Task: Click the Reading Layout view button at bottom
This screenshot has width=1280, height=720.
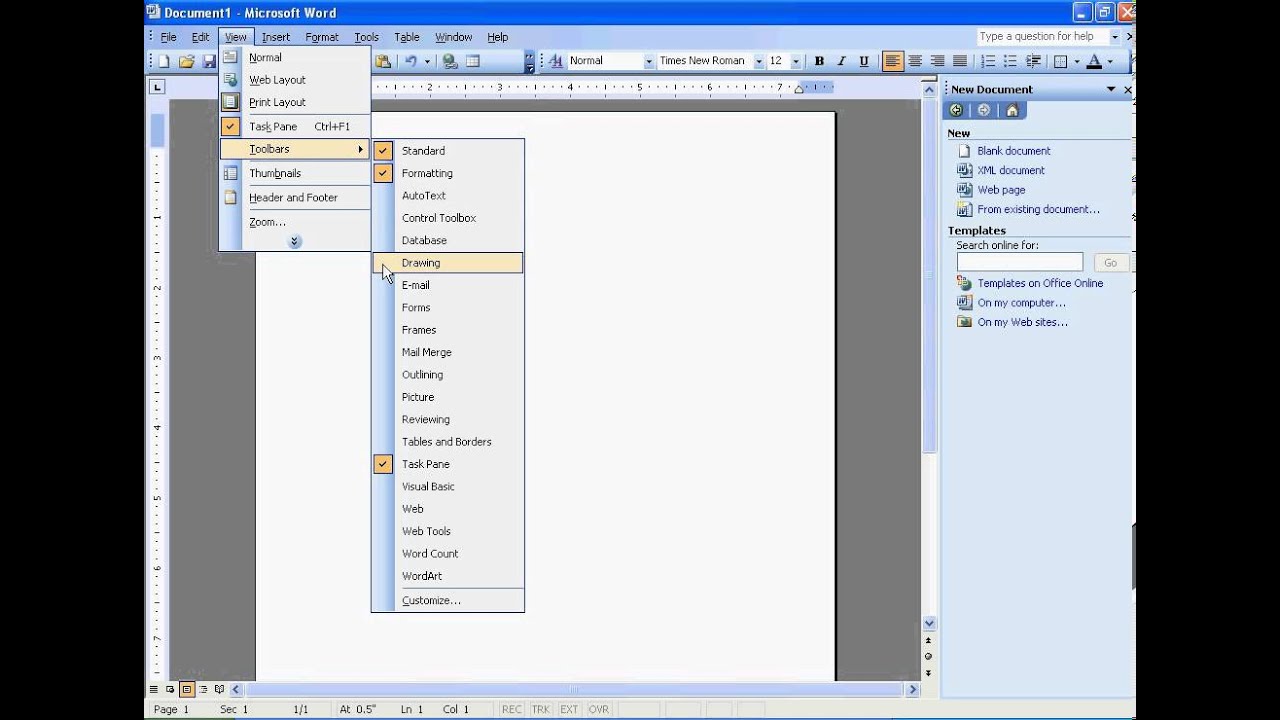Action: pyautogui.click(x=219, y=689)
